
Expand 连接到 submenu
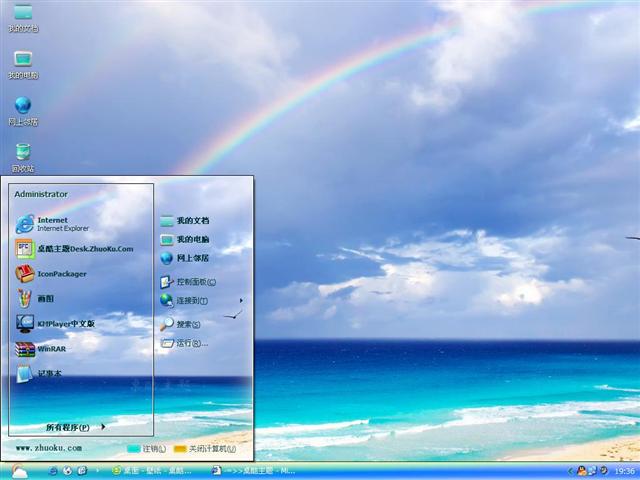(202, 301)
